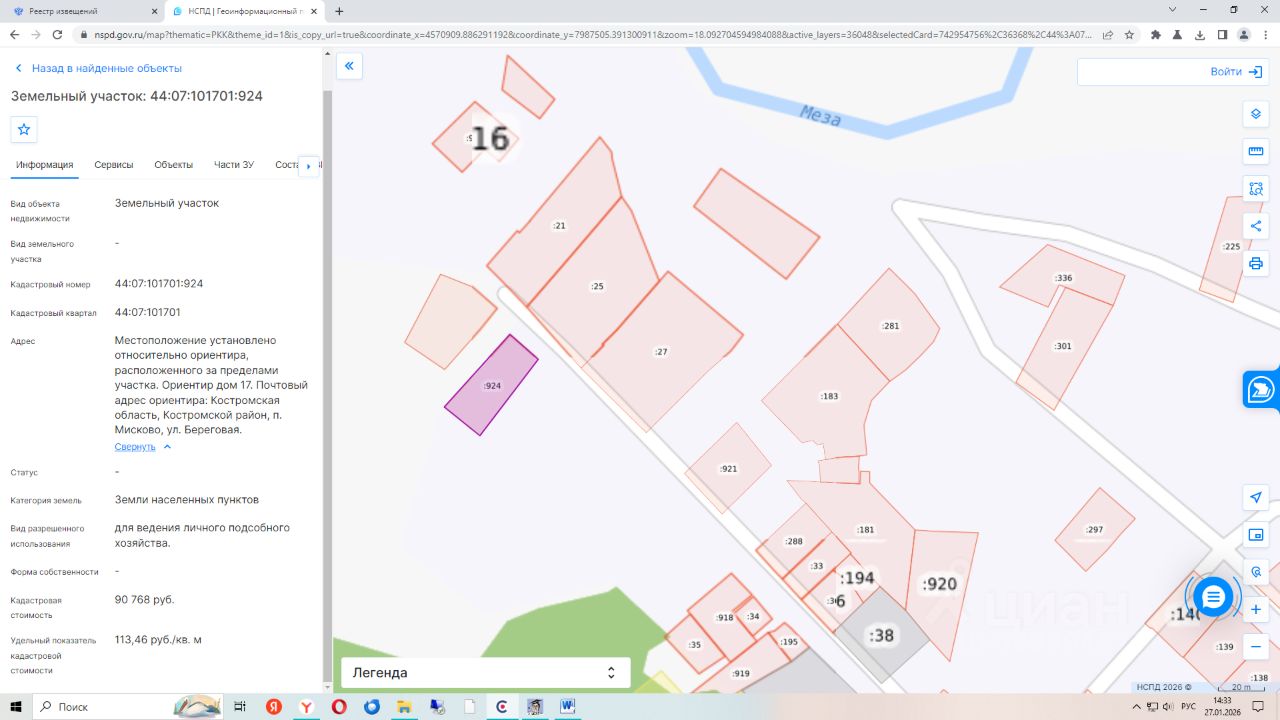
Task: Open the Части ЗУ tab
Action: 234,165
